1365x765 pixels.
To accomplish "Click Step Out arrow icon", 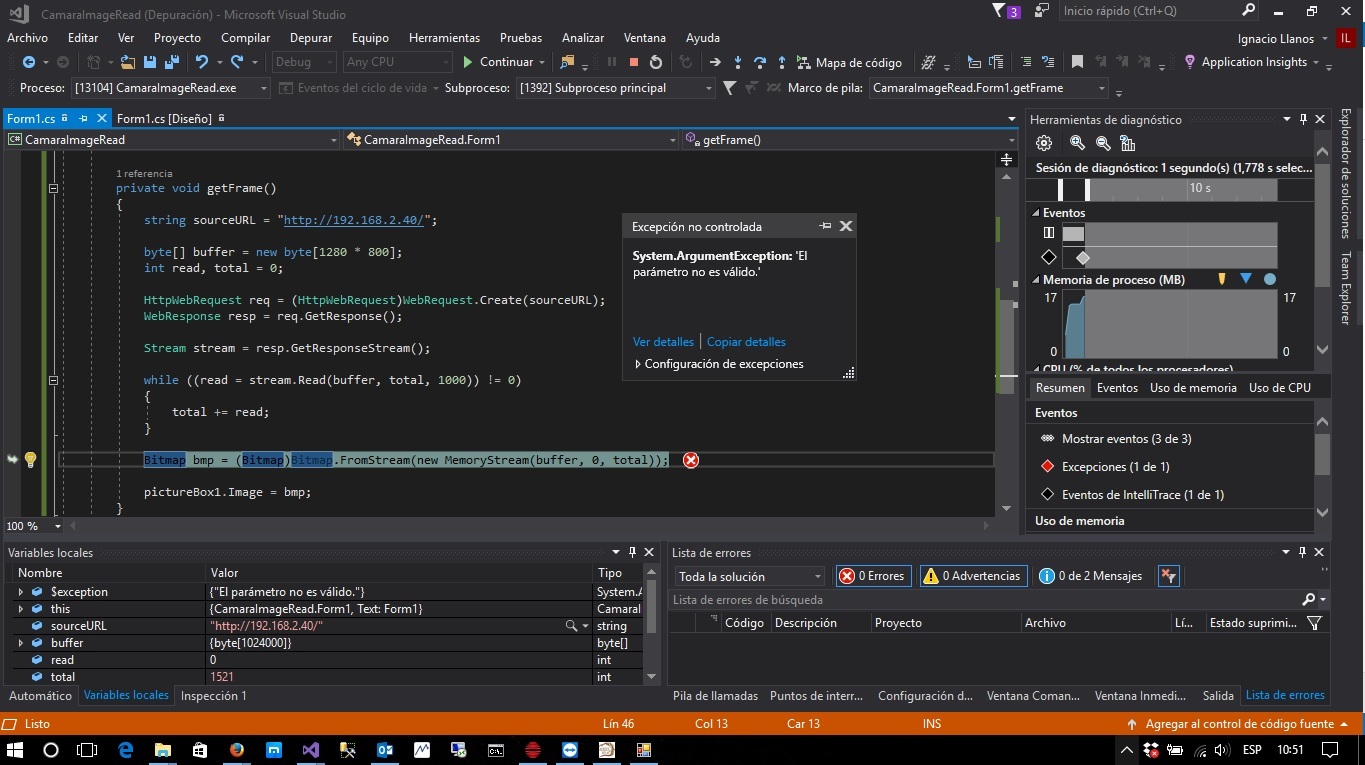I will point(781,62).
